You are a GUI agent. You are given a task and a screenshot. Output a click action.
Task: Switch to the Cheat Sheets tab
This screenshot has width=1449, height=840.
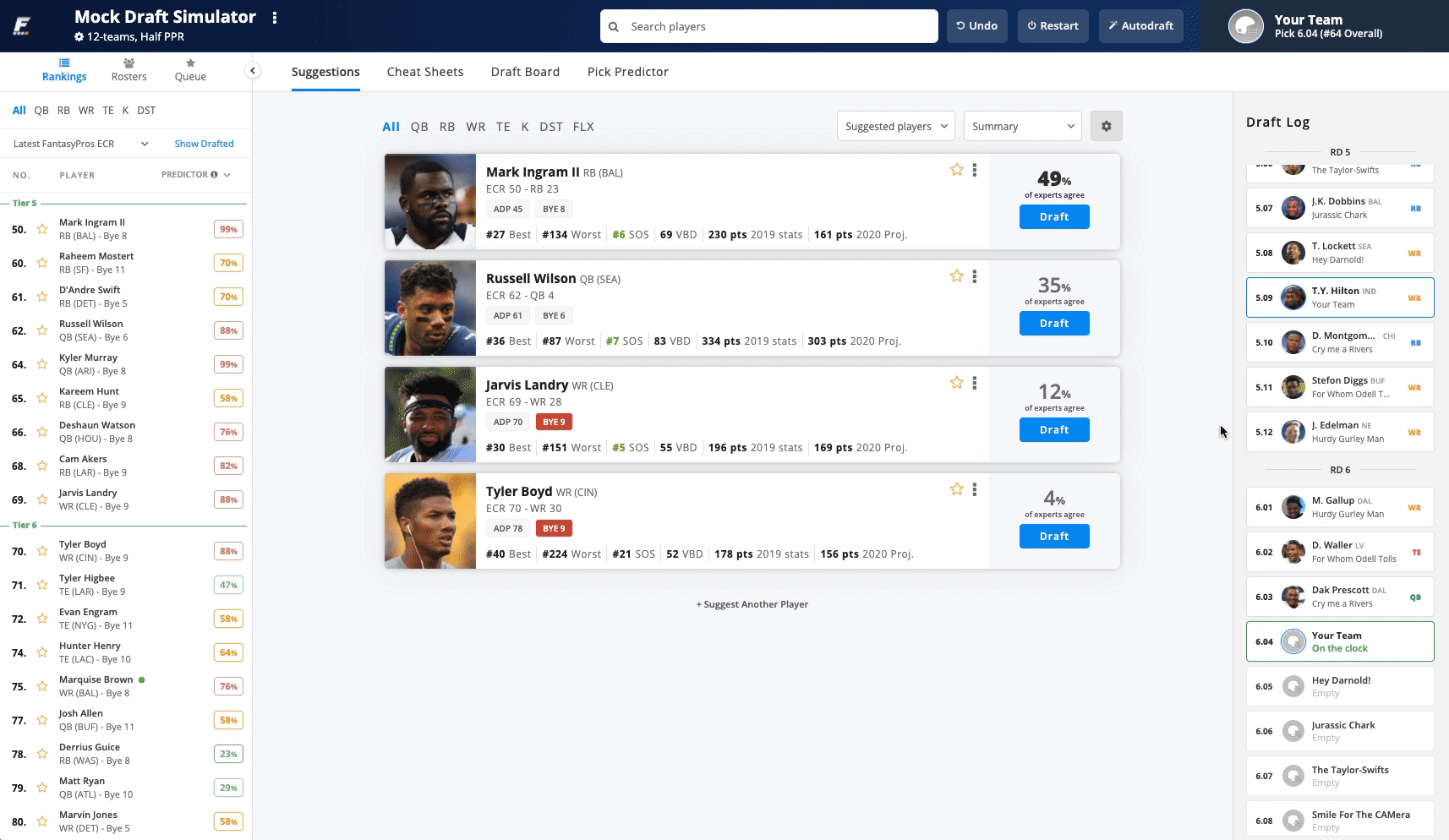[425, 72]
